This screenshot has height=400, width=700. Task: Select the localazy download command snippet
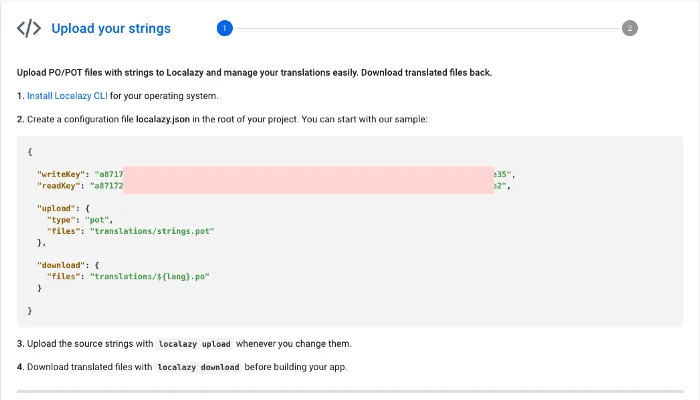click(x=198, y=367)
